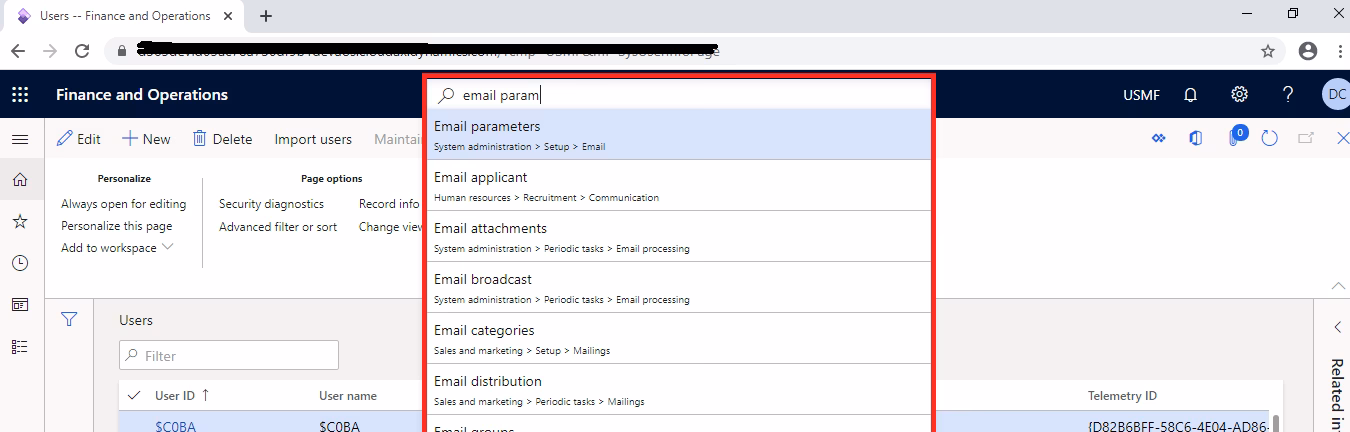Click Personalize this page
The height and width of the screenshot is (432, 1350).
coord(116,226)
